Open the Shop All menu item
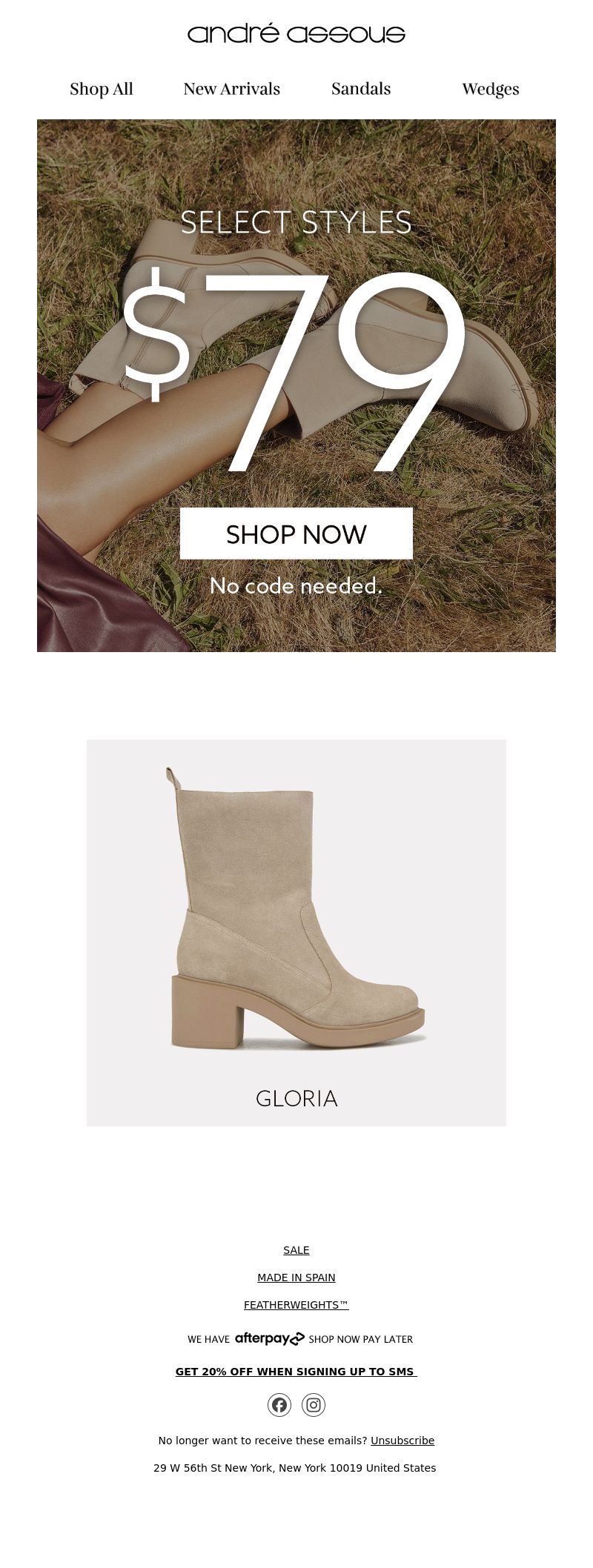This screenshot has width=593, height=1568. [102, 89]
